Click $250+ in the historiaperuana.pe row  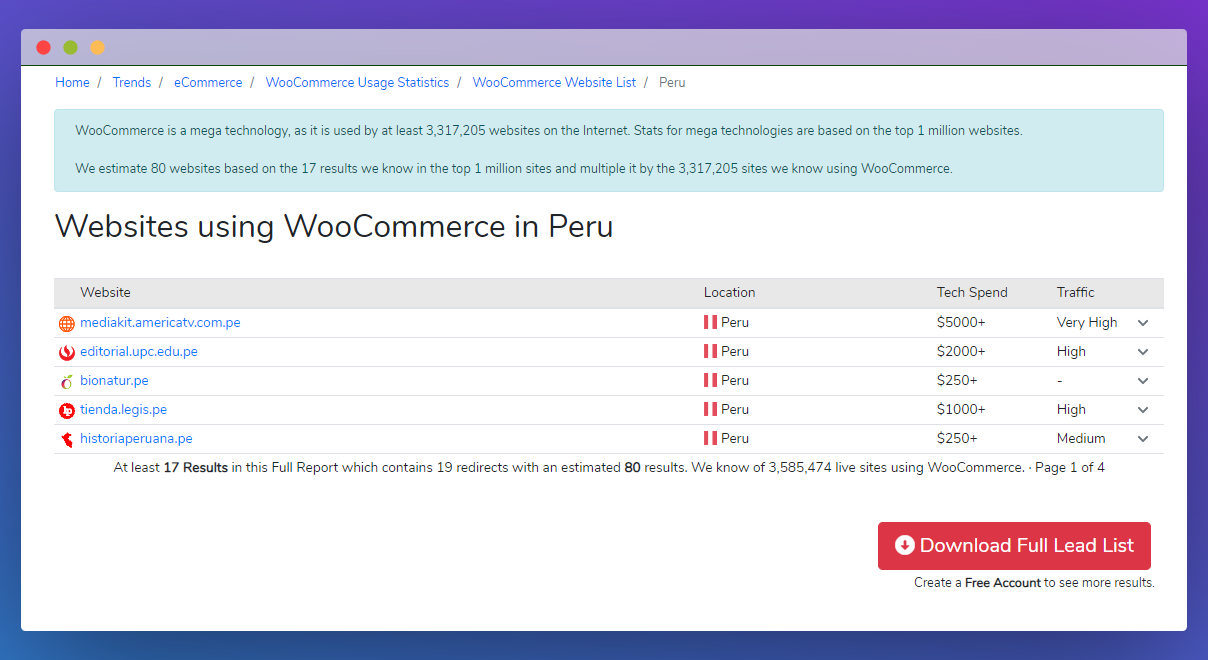(x=957, y=438)
